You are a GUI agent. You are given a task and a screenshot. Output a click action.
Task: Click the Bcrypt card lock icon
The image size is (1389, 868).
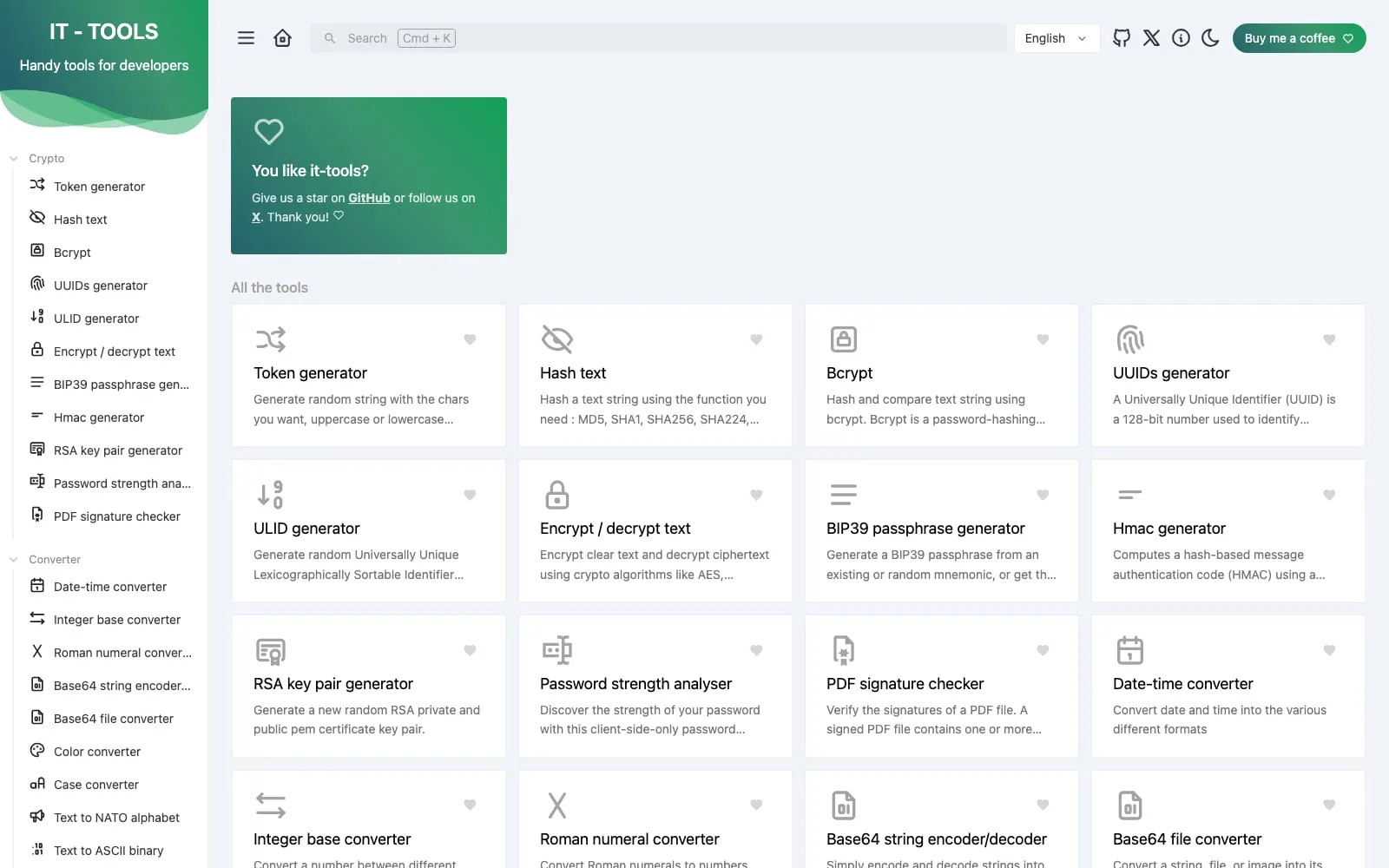pyautogui.click(x=843, y=339)
